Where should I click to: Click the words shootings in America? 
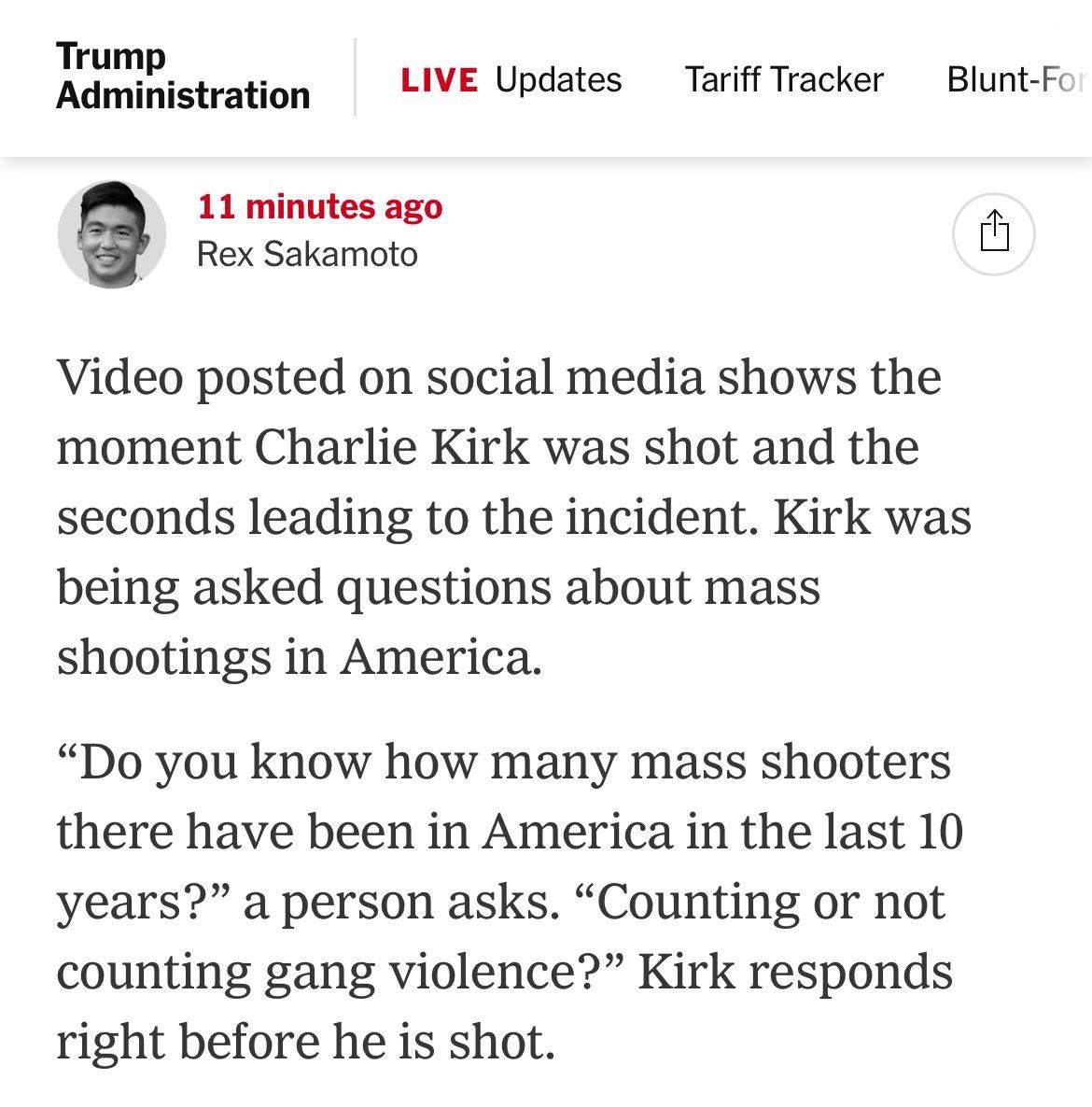pos(300,658)
